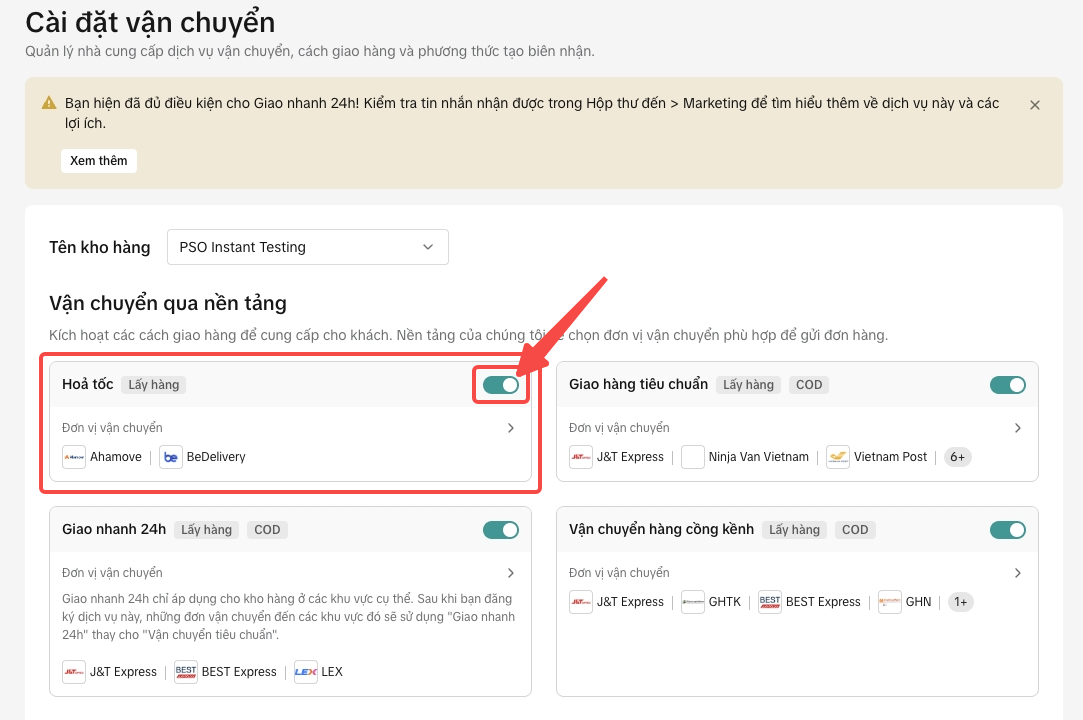The width and height of the screenshot is (1083, 720).
Task: Turn off Giao hàng tiêu chuẩn toggle
Action: pyautogui.click(x=1008, y=385)
